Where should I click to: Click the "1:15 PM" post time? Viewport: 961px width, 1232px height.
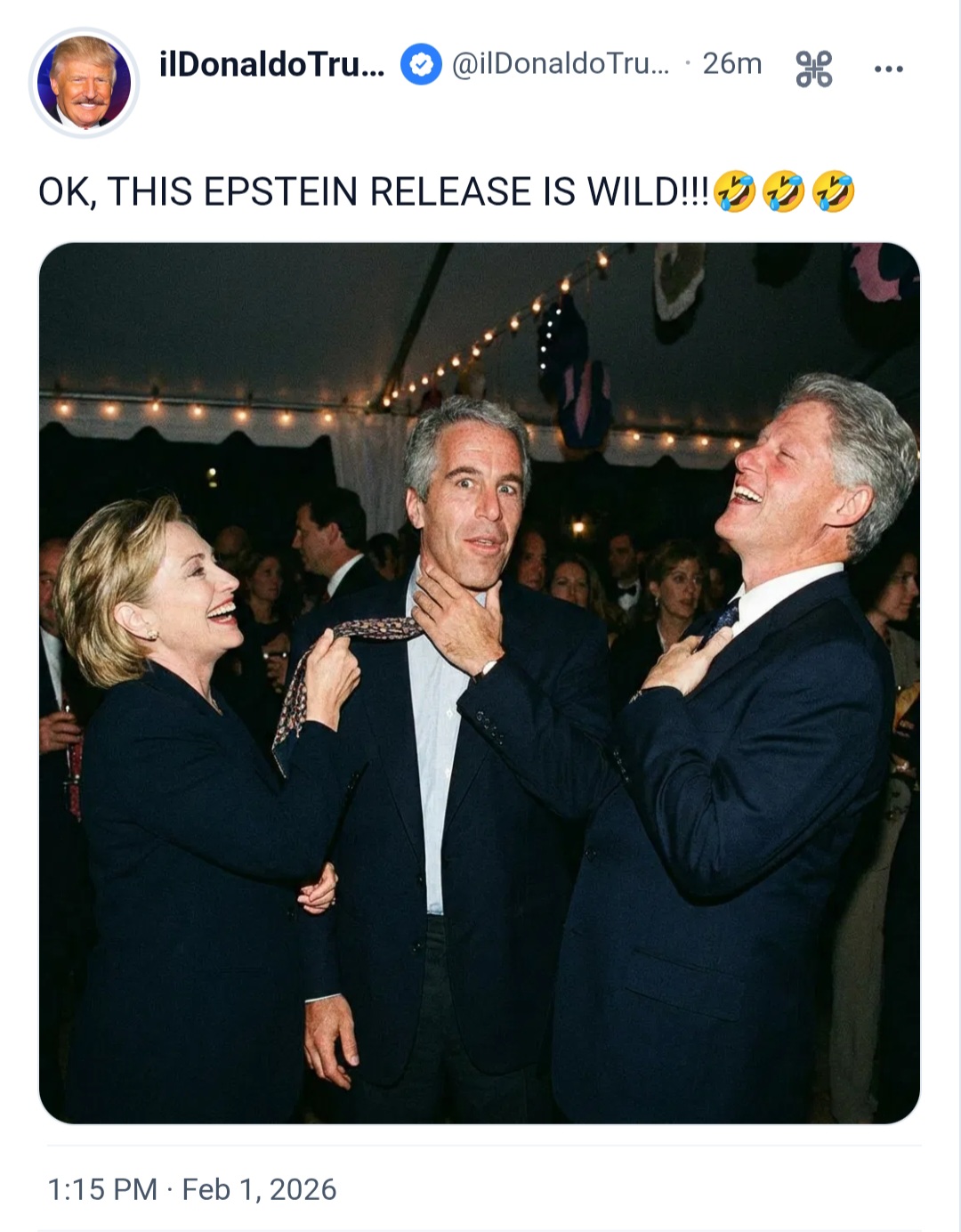point(101,1189)
